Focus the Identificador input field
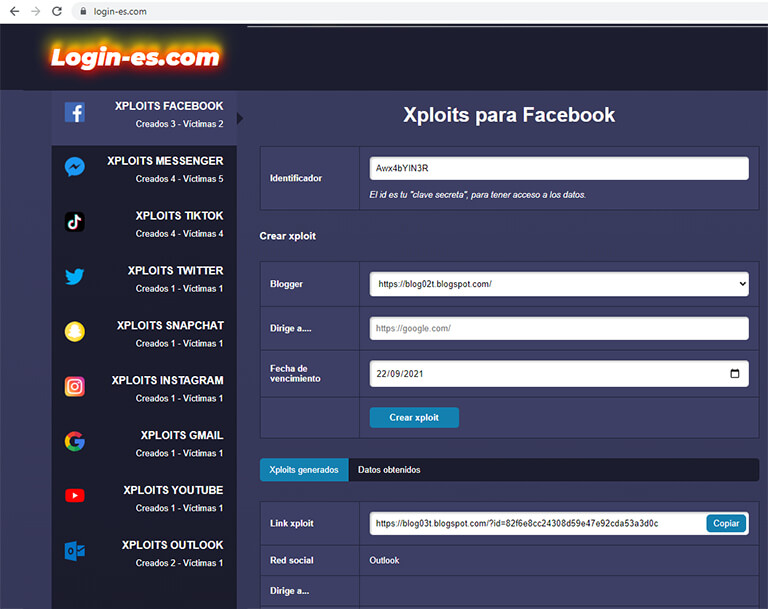This screenshot has width=768, height=609. [x=559, y=169]
